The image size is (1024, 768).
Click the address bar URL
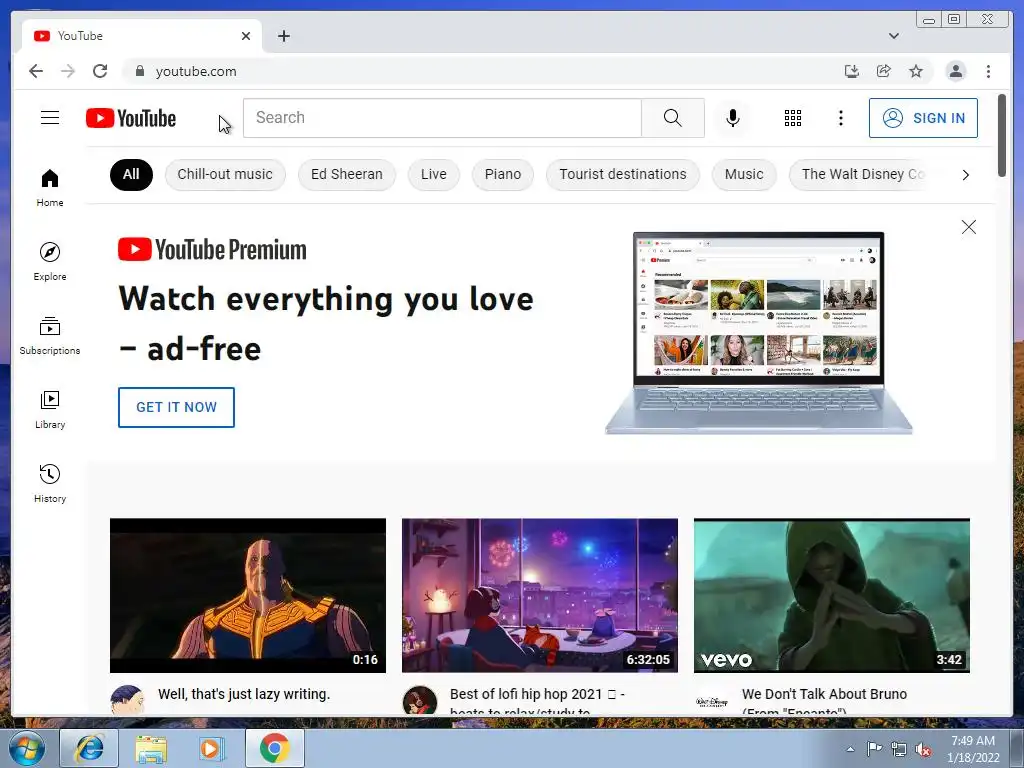pos(196,71)
